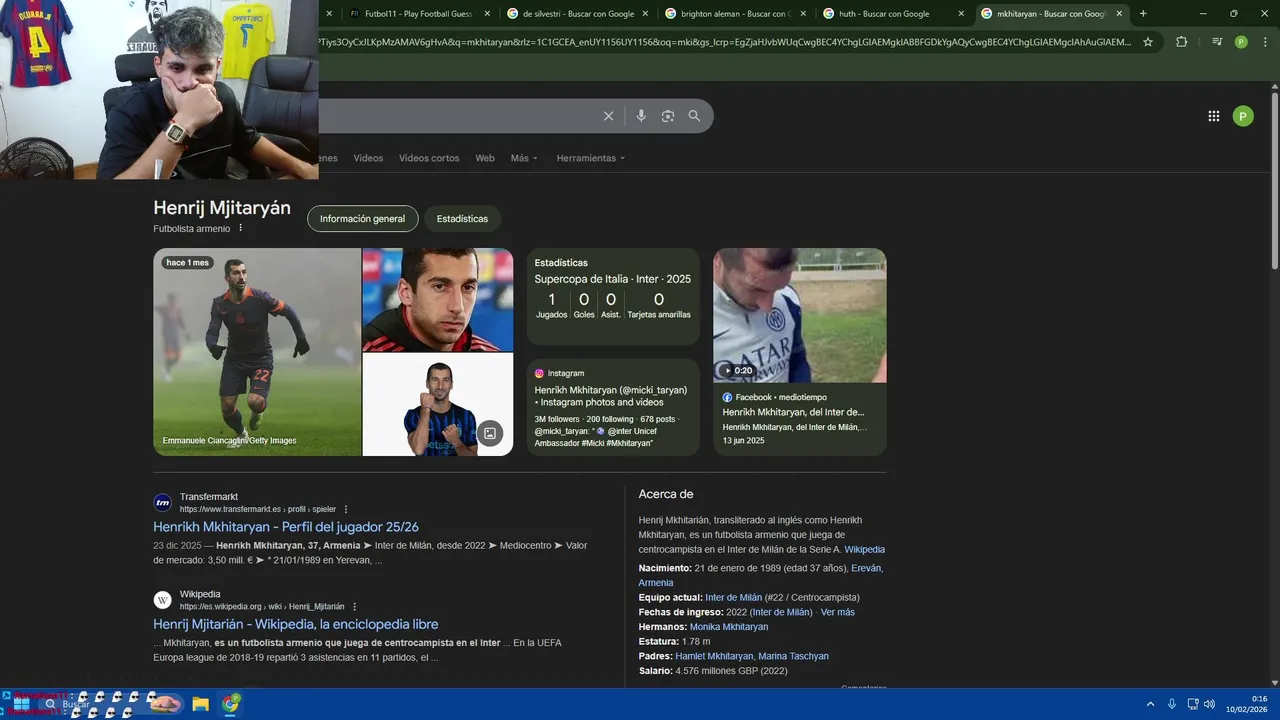Clear the Google search box text

coord(608,116)
